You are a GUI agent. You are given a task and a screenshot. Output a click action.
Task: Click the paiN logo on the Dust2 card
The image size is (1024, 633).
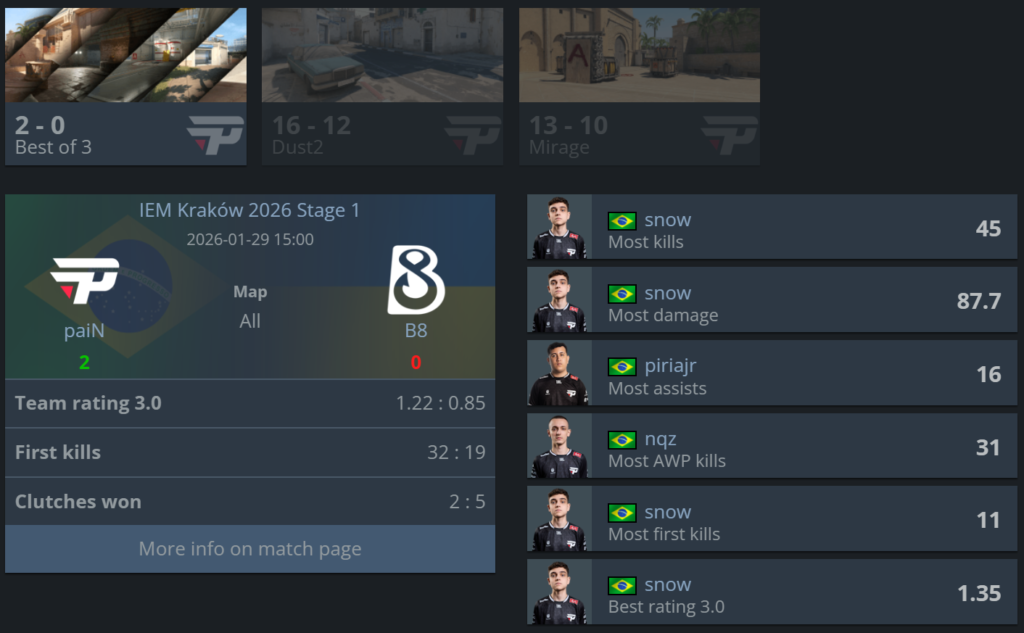(x=473, y=135)
